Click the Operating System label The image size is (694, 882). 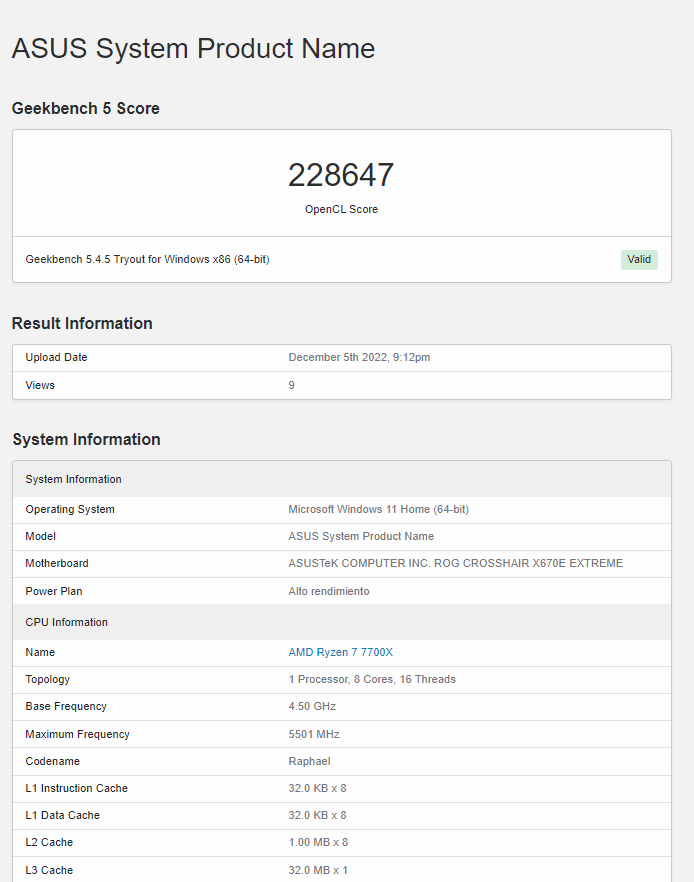pyautogui.click(x=70, y=509)
